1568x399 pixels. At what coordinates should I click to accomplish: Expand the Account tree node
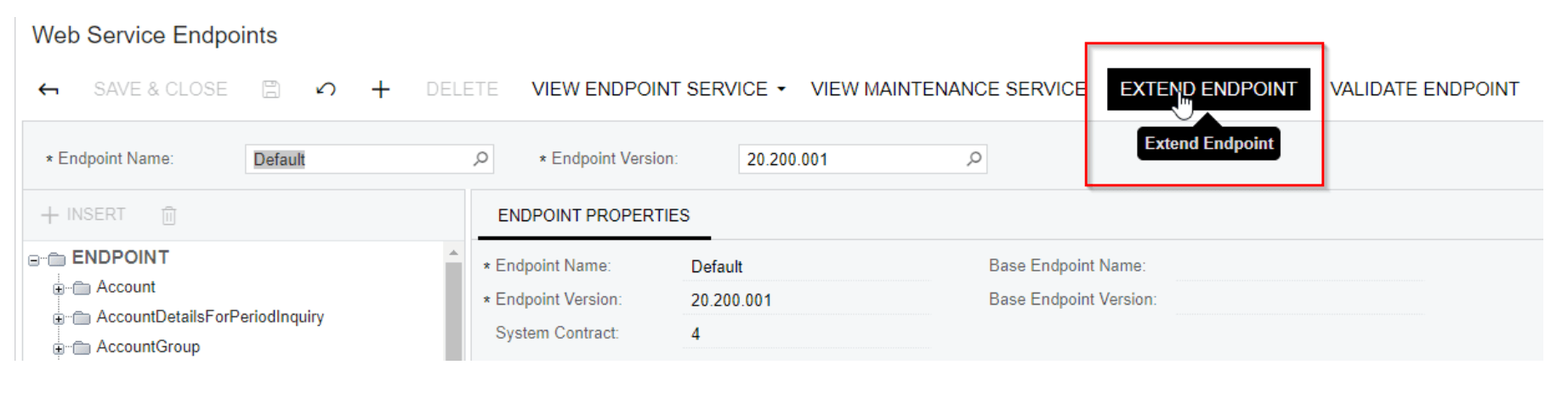[x=58, y=288]
